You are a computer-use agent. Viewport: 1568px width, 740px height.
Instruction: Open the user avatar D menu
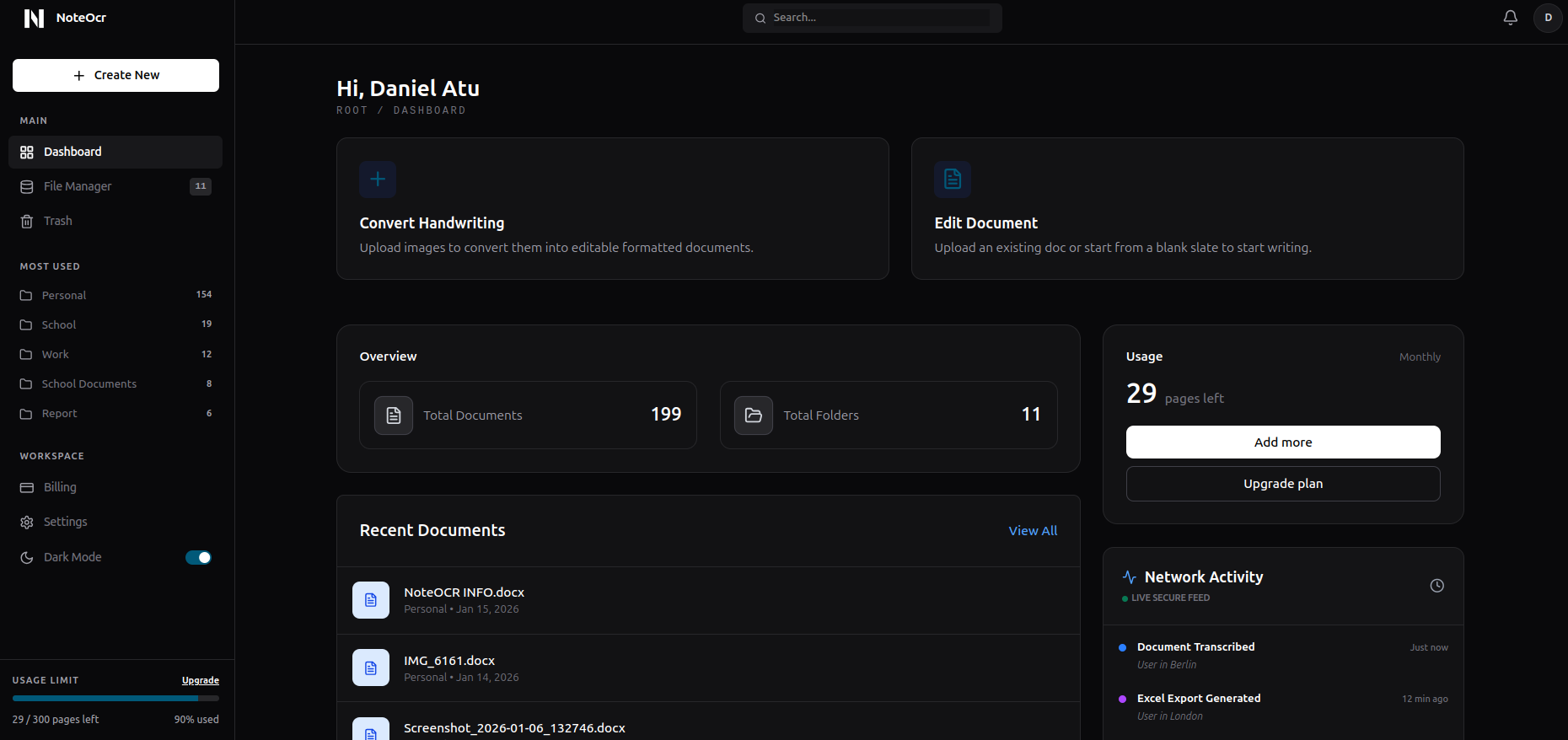point(1548,18)
